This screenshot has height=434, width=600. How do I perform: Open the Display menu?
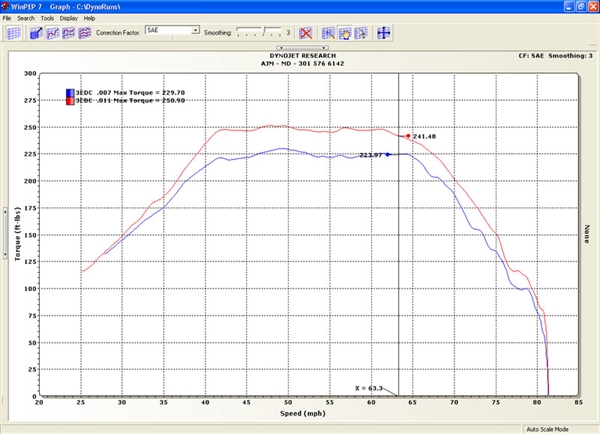pos(68,18)
